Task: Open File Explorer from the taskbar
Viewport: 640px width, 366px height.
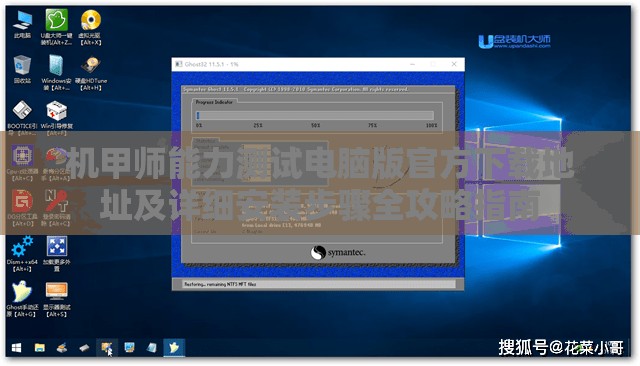Action: 40,348
